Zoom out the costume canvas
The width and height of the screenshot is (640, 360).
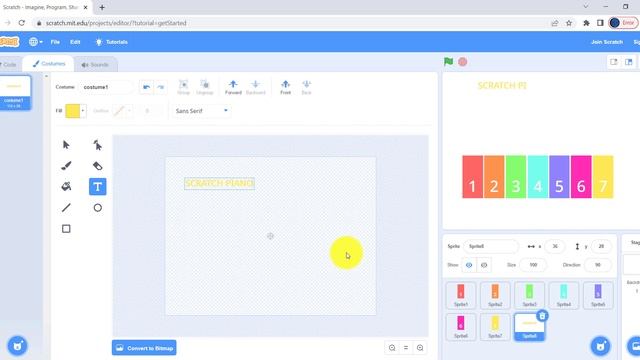pos(392,348)
